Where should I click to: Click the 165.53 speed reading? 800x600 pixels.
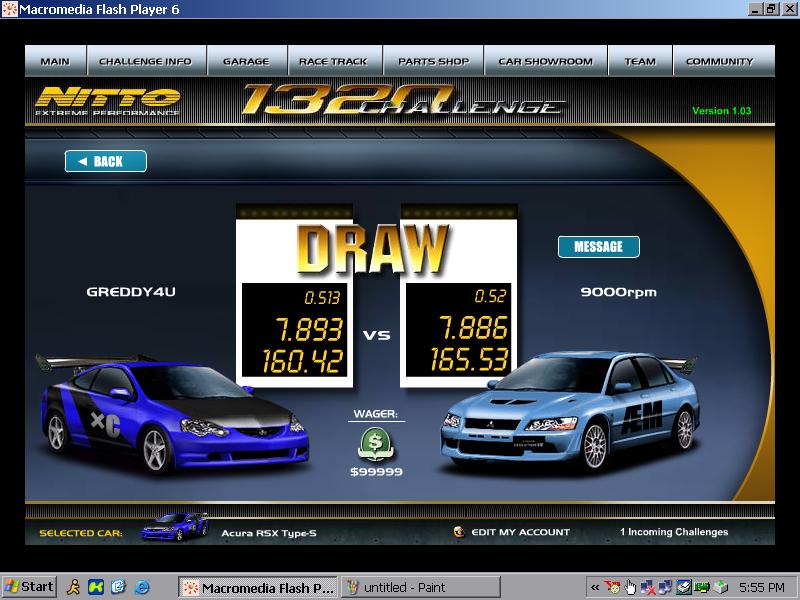(x=469, y=360)
